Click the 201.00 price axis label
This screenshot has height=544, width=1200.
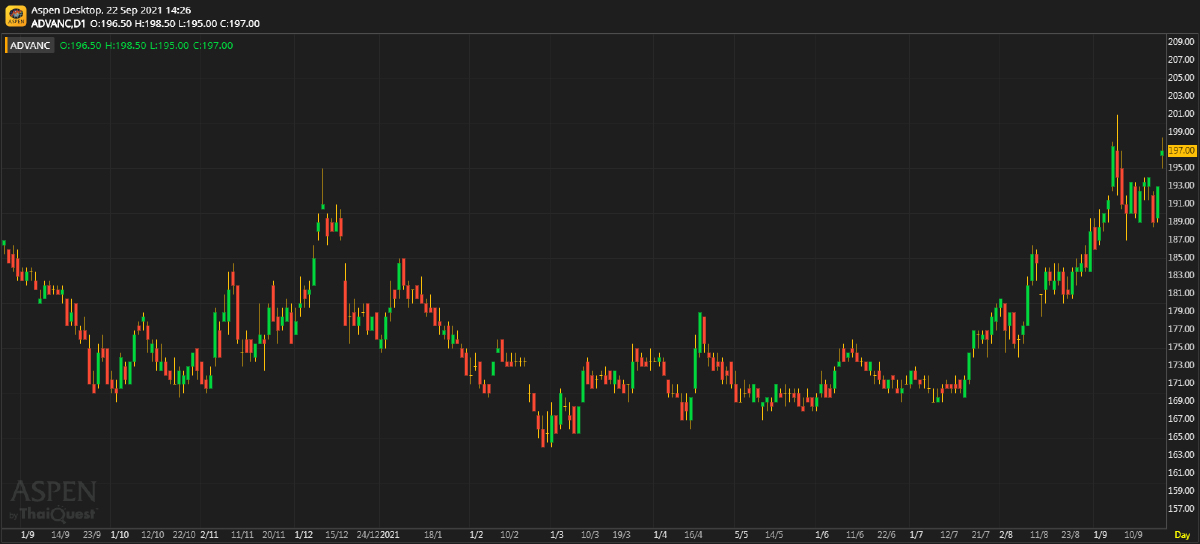1182,113
